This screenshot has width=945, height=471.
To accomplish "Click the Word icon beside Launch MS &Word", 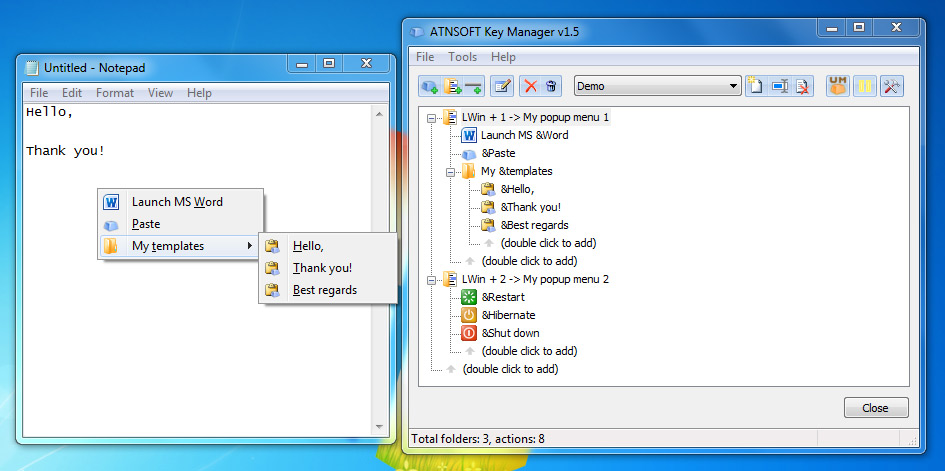I will [x=468, y=135].
